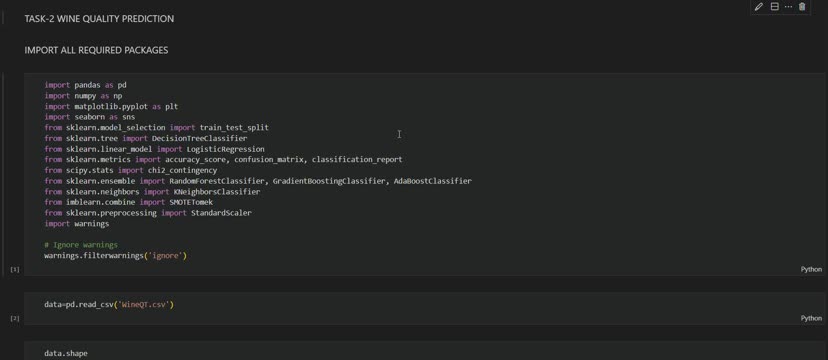Delete the cell with trash icon
Image resolution: width=828 pixels, height=360 pixels.
pos(802,7)
